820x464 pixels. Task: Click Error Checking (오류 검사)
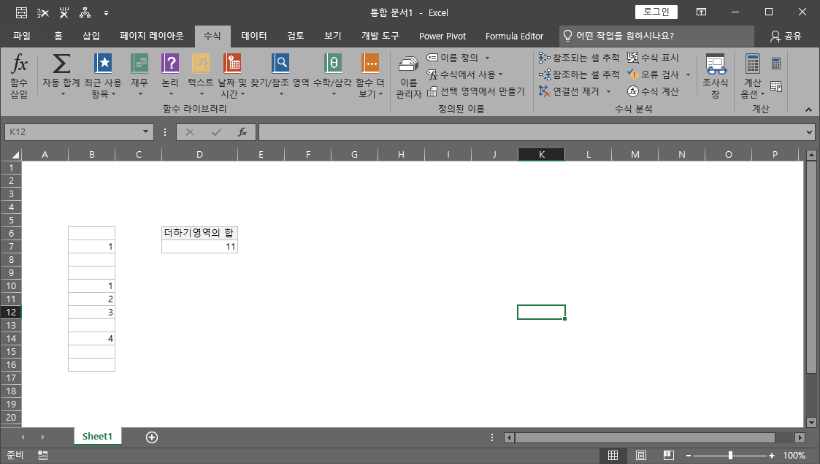click(653, 74)
